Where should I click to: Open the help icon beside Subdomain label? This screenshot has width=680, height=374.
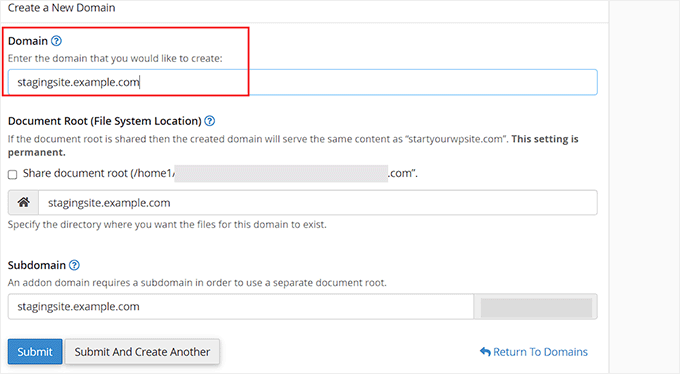pyautogui.click(x=75, y=265)
